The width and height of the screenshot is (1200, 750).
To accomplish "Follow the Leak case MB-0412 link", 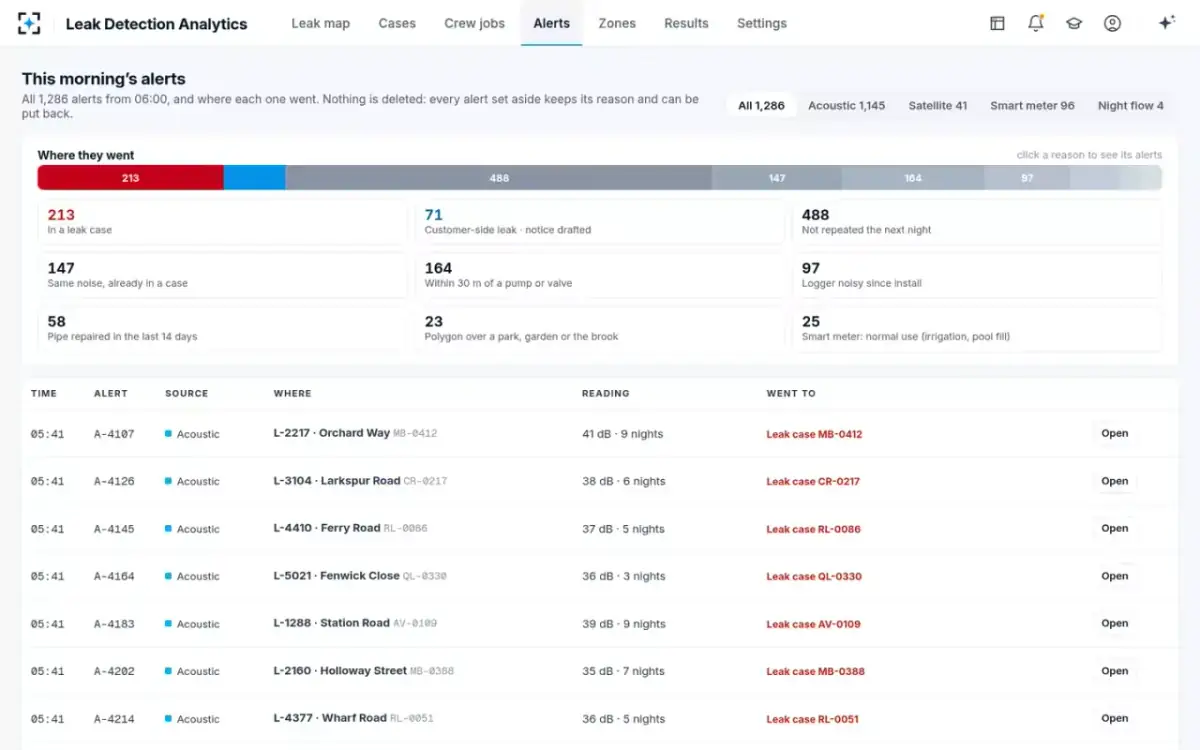I will coord(814,434).
